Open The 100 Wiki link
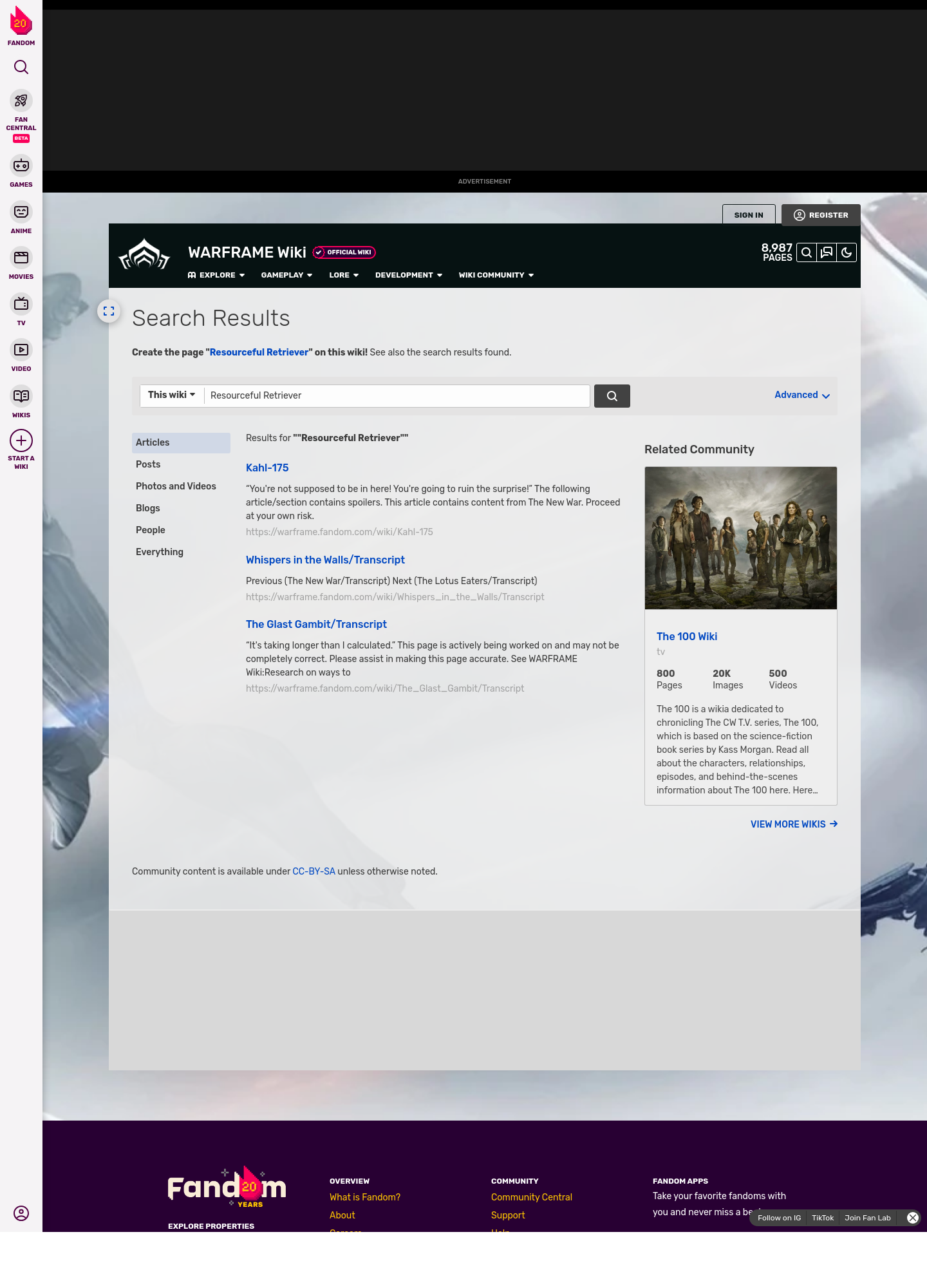 click(x=687, y=637)
